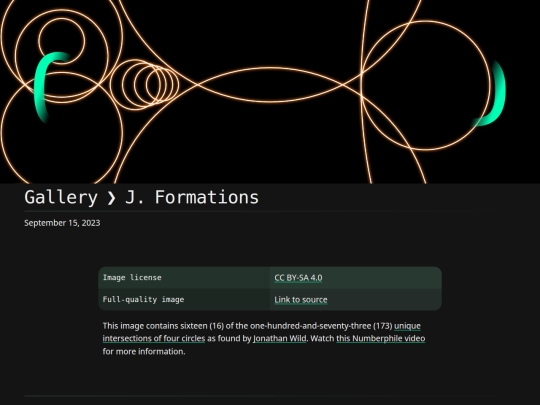Click the circles artwork header image
540x405 pixels.
point(270,92)
